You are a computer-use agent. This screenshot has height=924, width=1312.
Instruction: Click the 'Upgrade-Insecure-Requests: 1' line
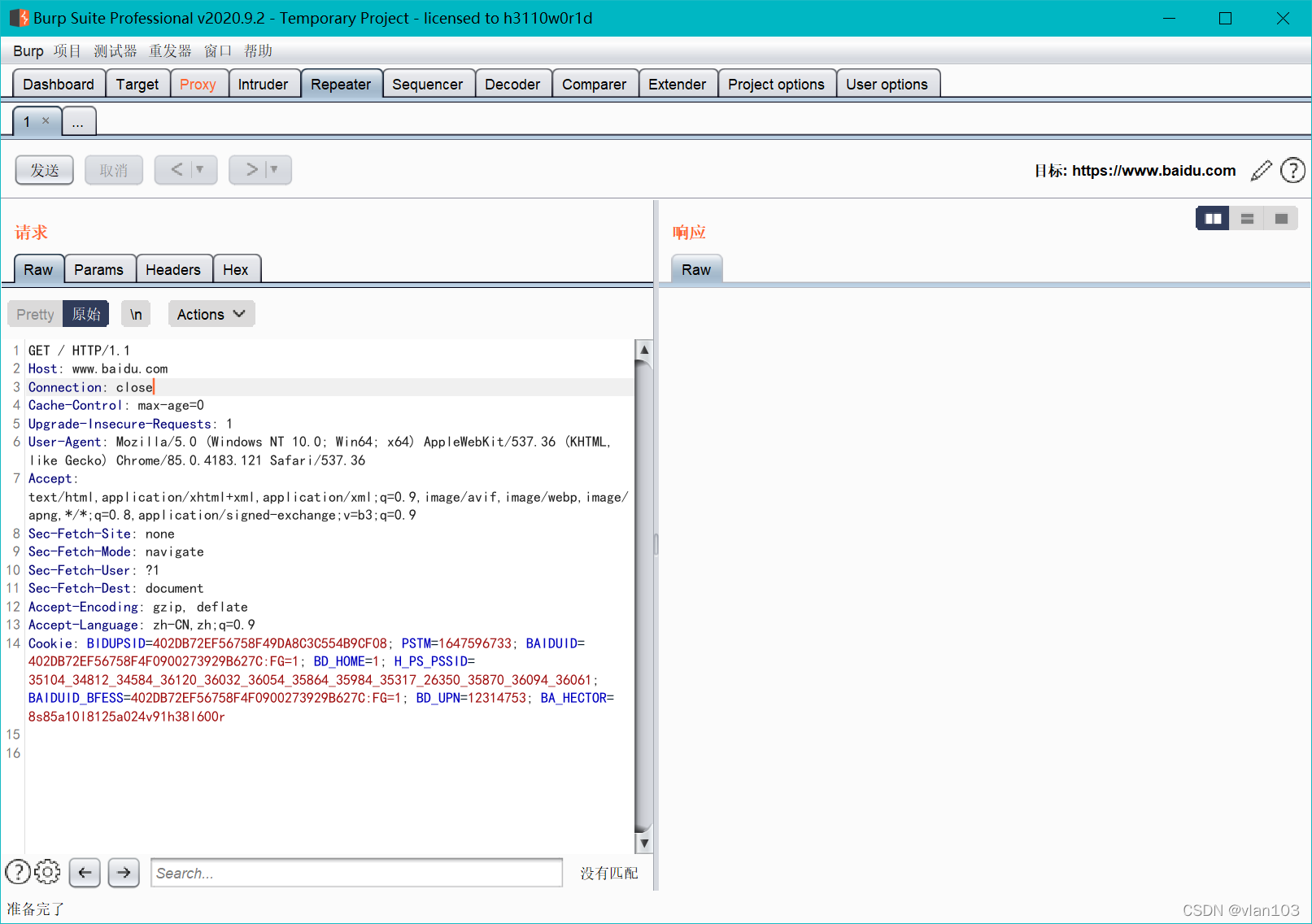pyautogui.click(x=131, y=424)
